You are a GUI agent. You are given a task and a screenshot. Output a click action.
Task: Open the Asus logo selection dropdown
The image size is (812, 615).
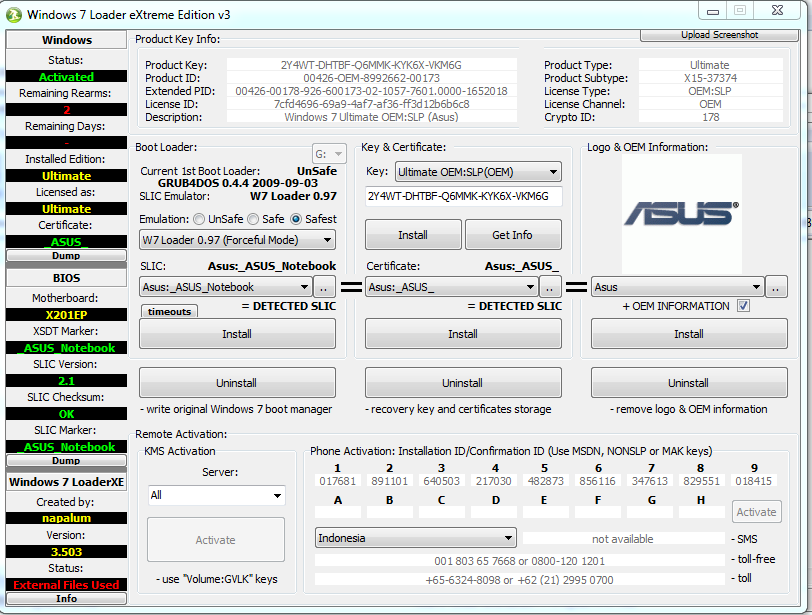click(677, 287)
